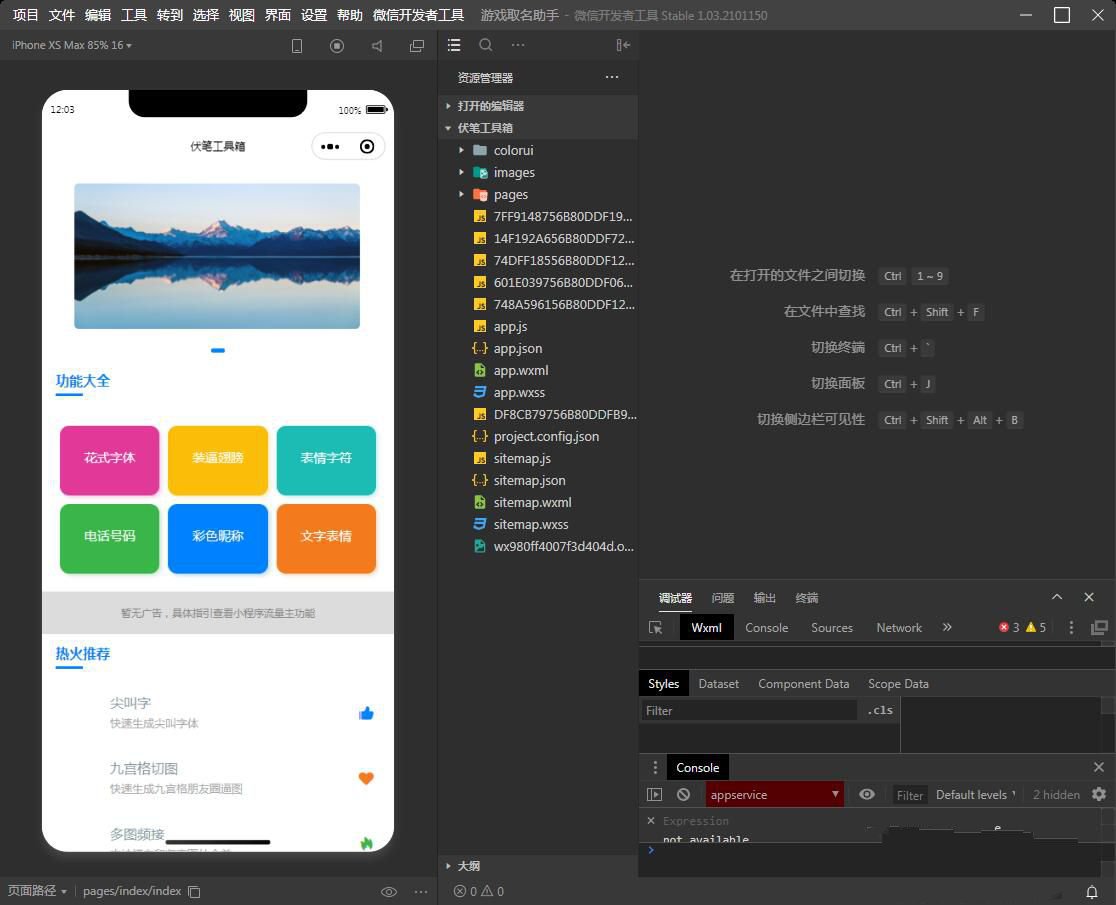
Task: Collapse the 伏笔工具箱 project tree
Action: 538,128
